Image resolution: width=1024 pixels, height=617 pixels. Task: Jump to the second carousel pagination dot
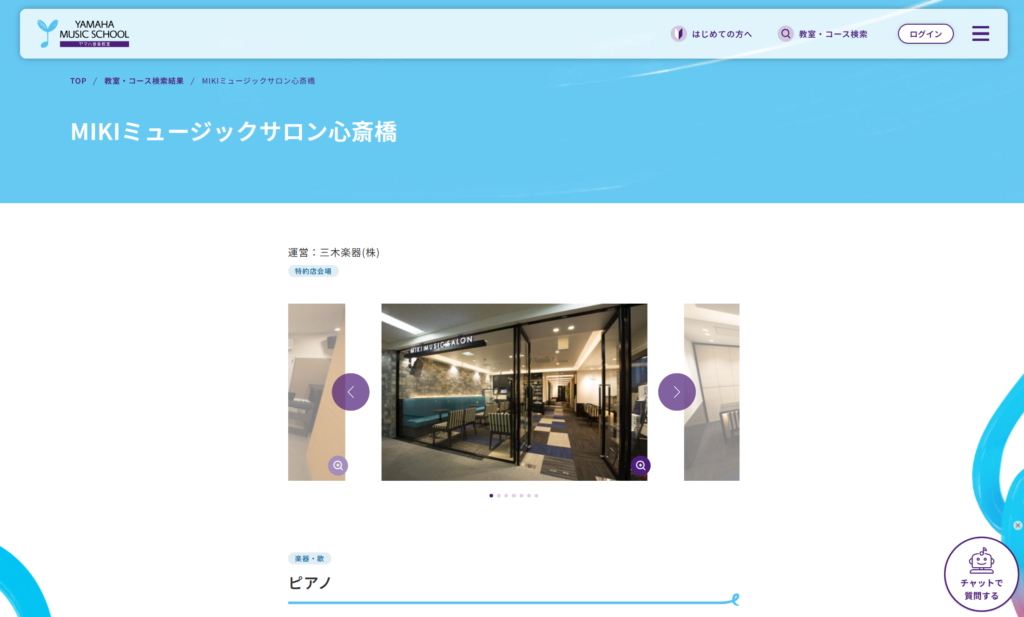coord(499,496)
